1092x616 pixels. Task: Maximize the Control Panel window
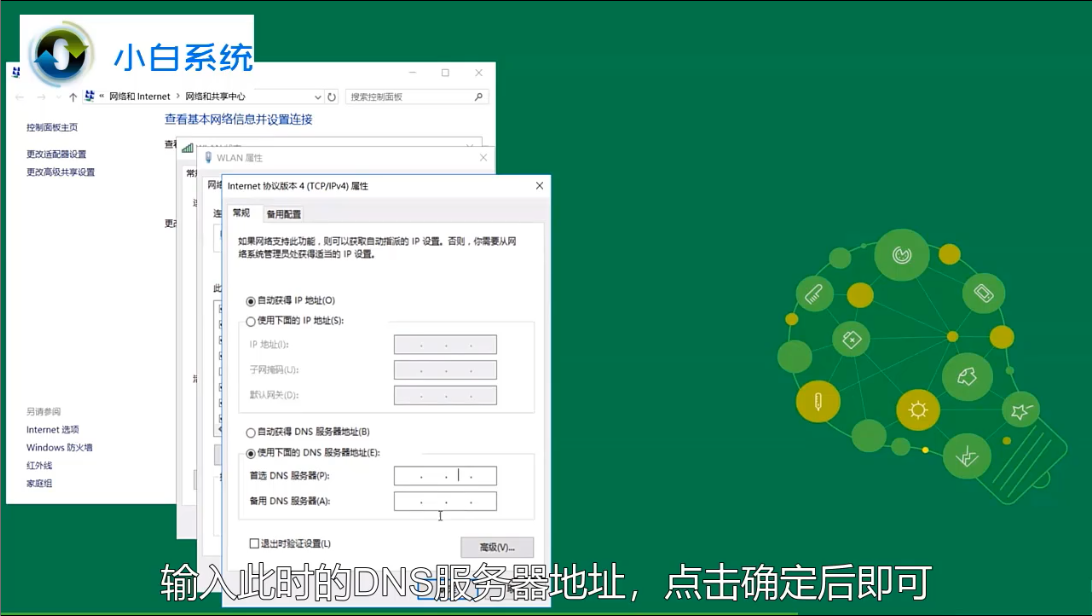(445, 72)
